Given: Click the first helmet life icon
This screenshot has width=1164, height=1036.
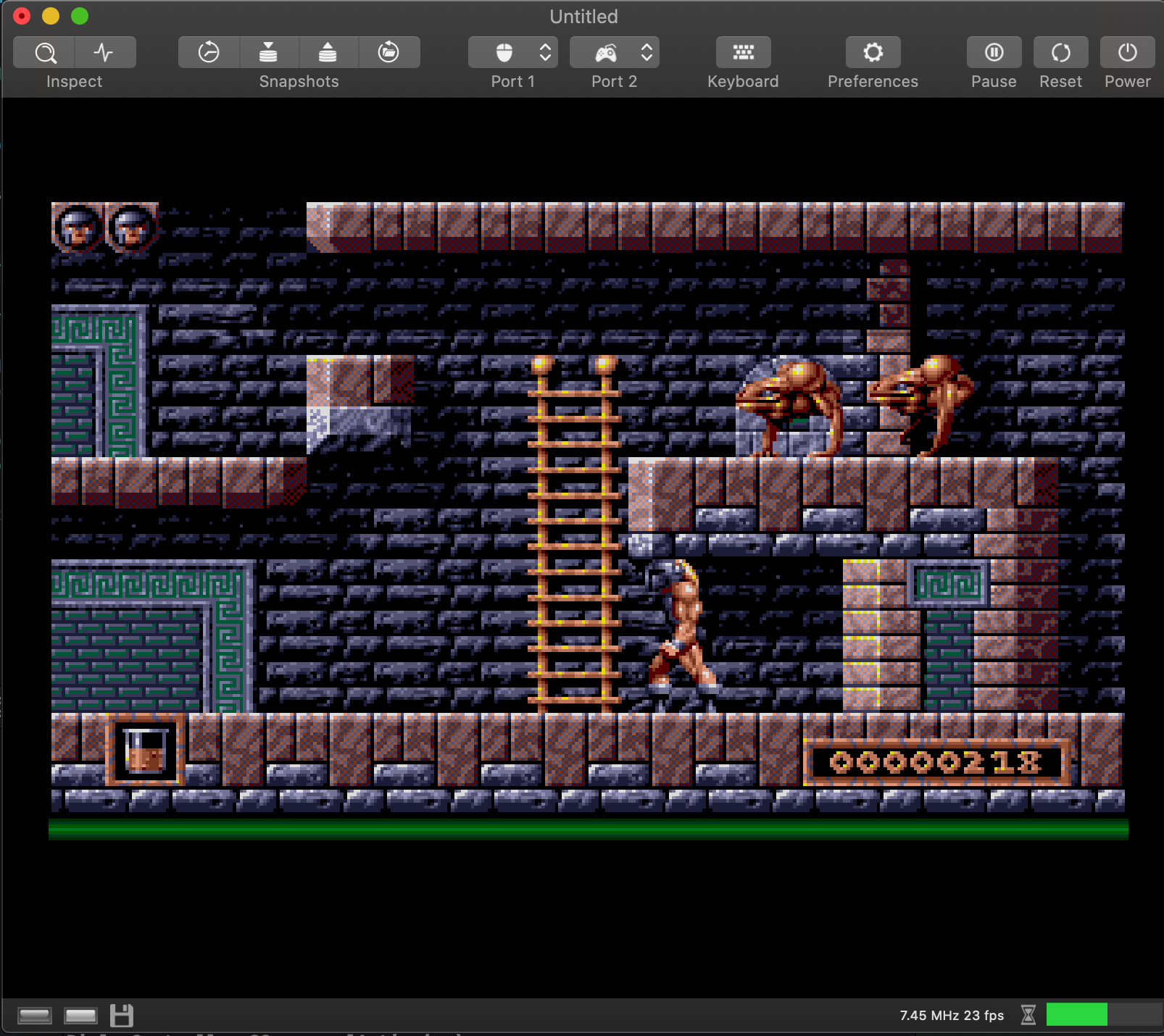Looking at the screenshot, I should pos(78,228).
